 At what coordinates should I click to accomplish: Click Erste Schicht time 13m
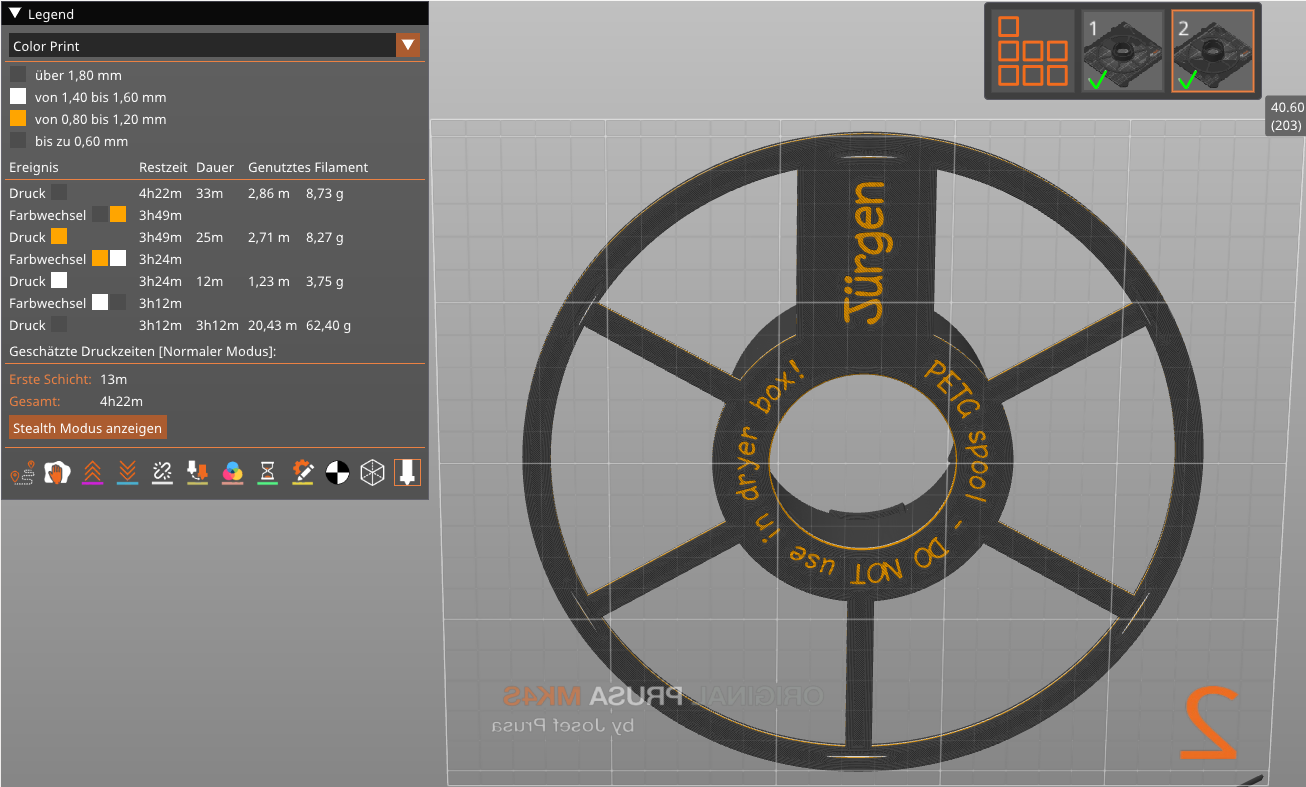(x=113, y=379)
